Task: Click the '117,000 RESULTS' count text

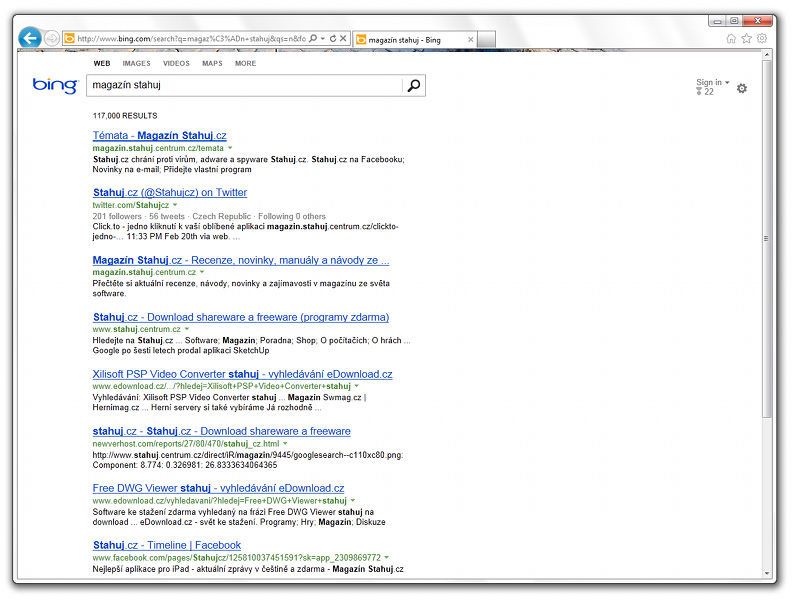Action: pyautogui.click(x=125, y=116)
